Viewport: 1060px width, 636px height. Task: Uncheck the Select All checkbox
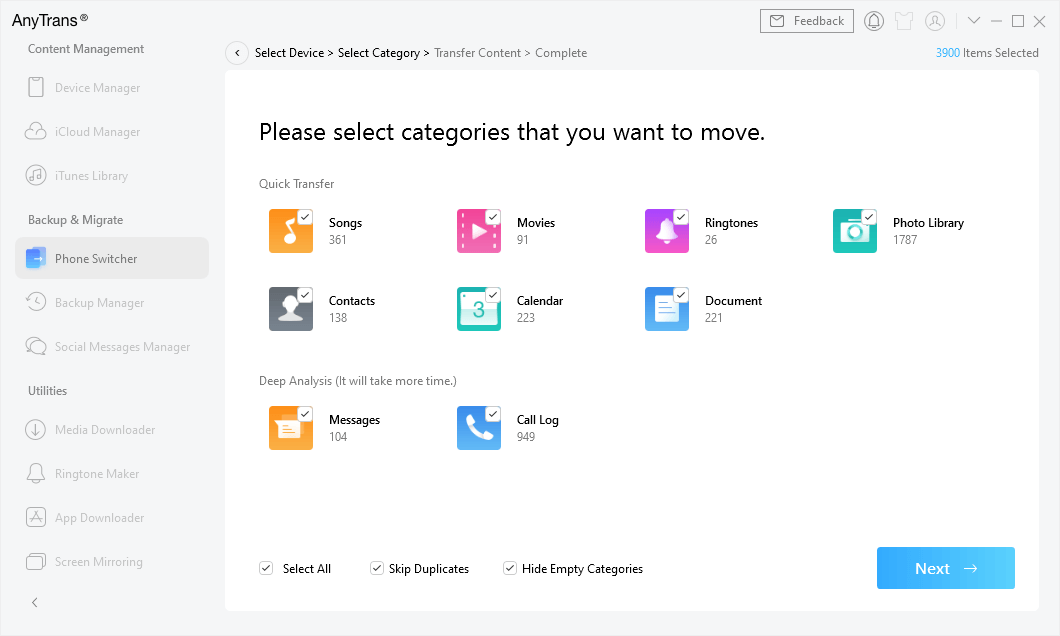coord(266,568)
